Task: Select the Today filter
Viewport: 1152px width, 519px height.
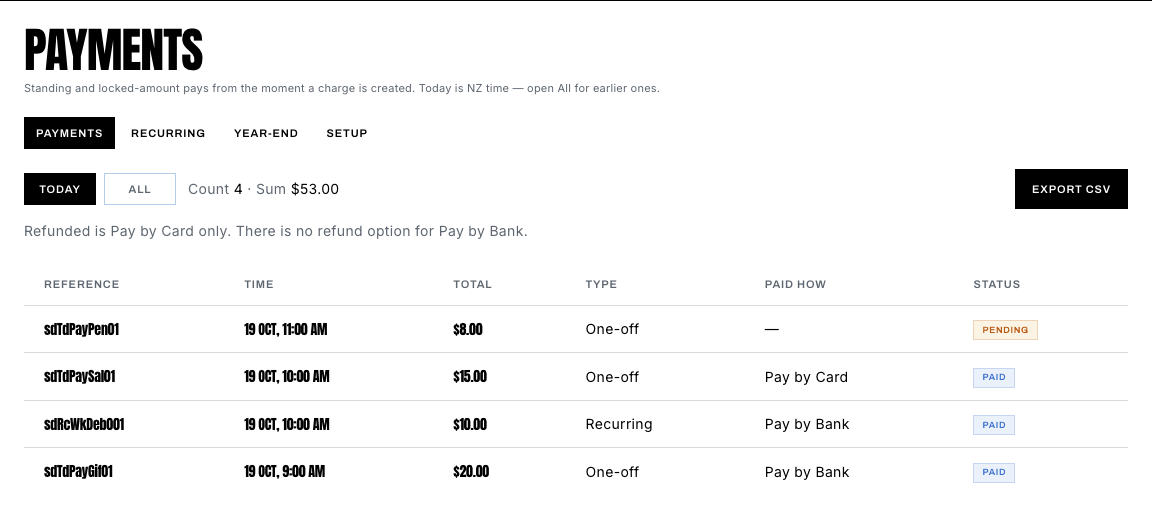Action: pyautogui.click(x=60, y=189)
